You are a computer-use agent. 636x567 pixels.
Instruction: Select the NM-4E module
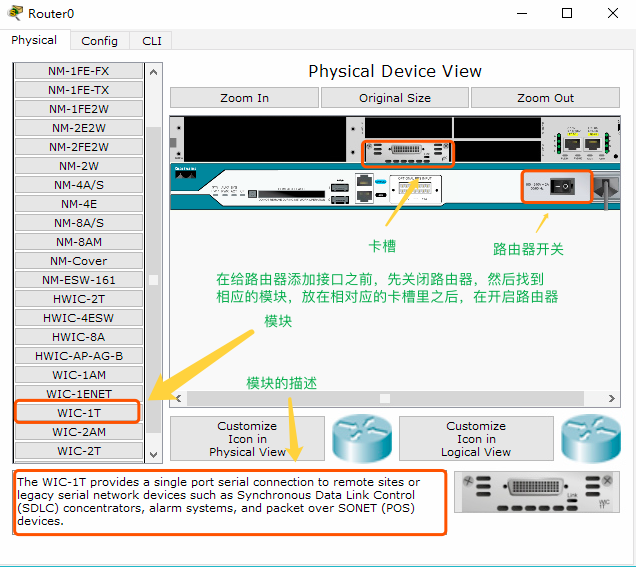[79, 204]
